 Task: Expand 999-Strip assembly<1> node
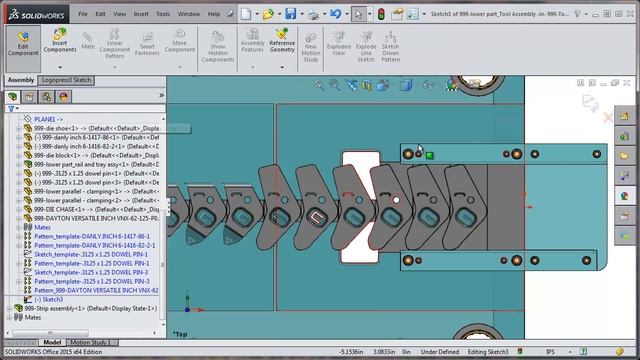(x=10, y=309)
